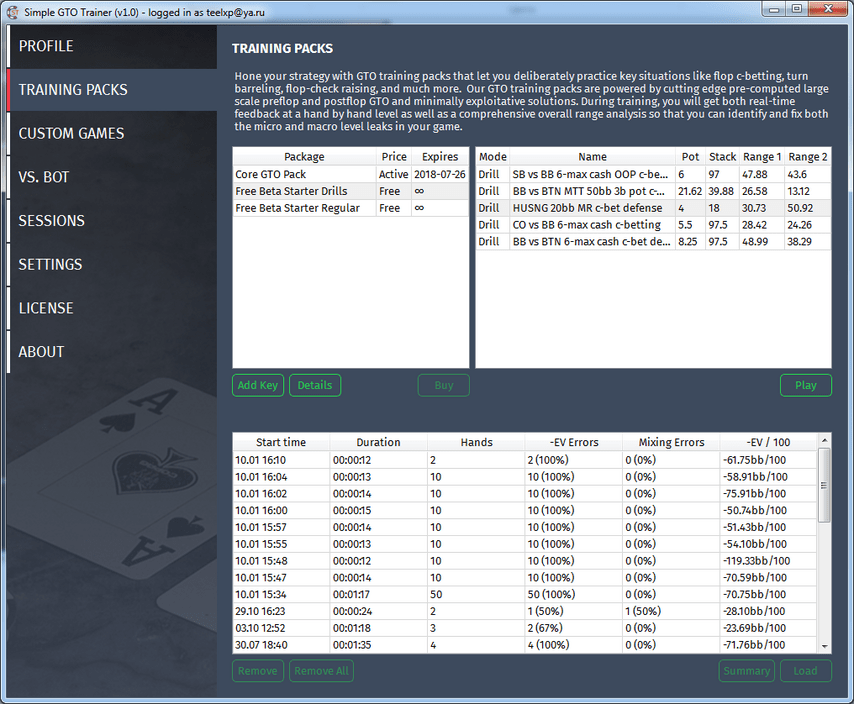854x704 pixels.
Task: Sort packages by Expires column
Action: click(x=440, y=157)
